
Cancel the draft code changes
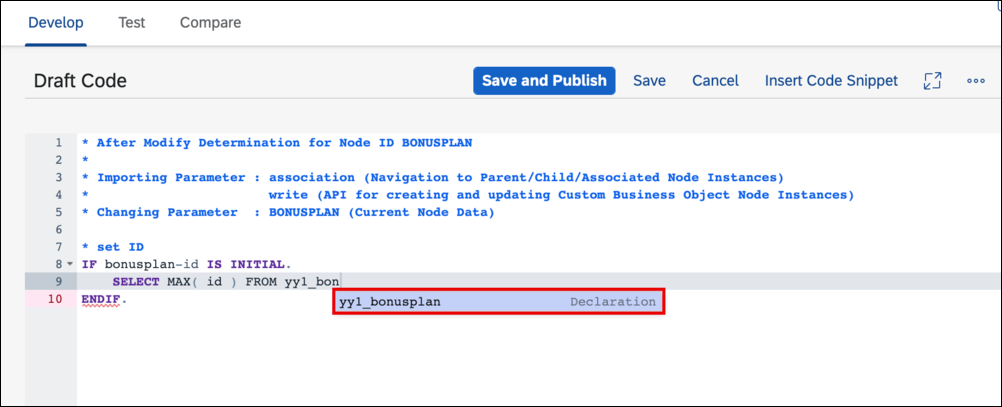coord(715,81)
